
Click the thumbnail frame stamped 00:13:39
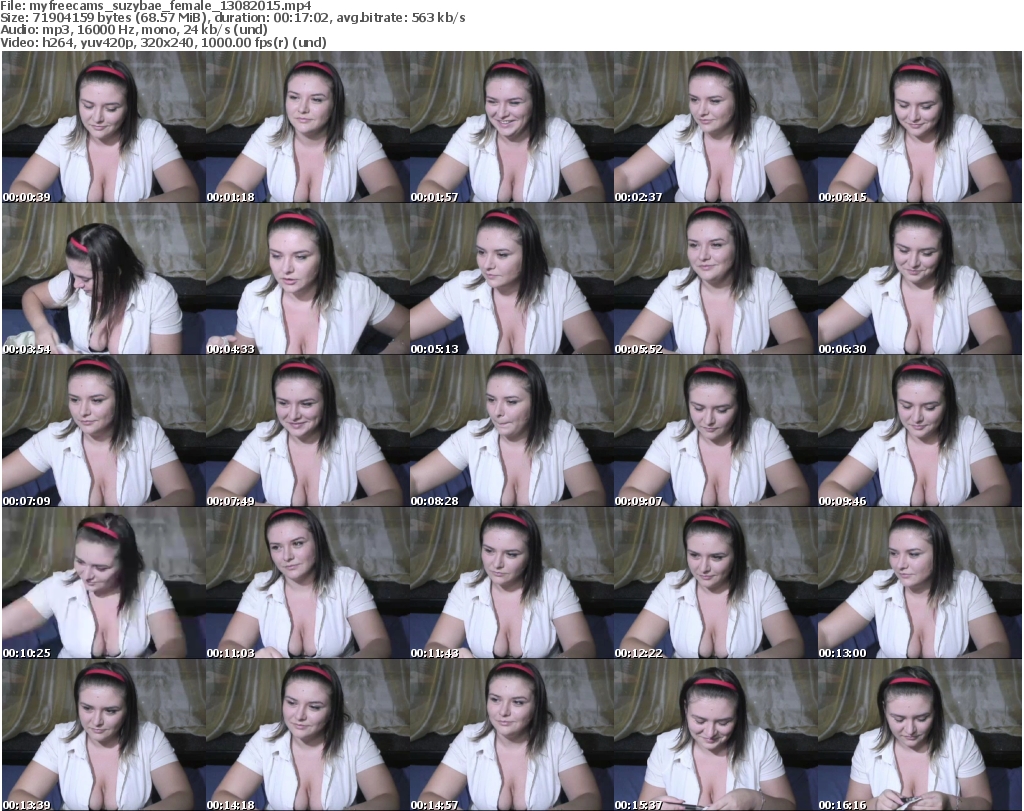[x=104, y=735]
